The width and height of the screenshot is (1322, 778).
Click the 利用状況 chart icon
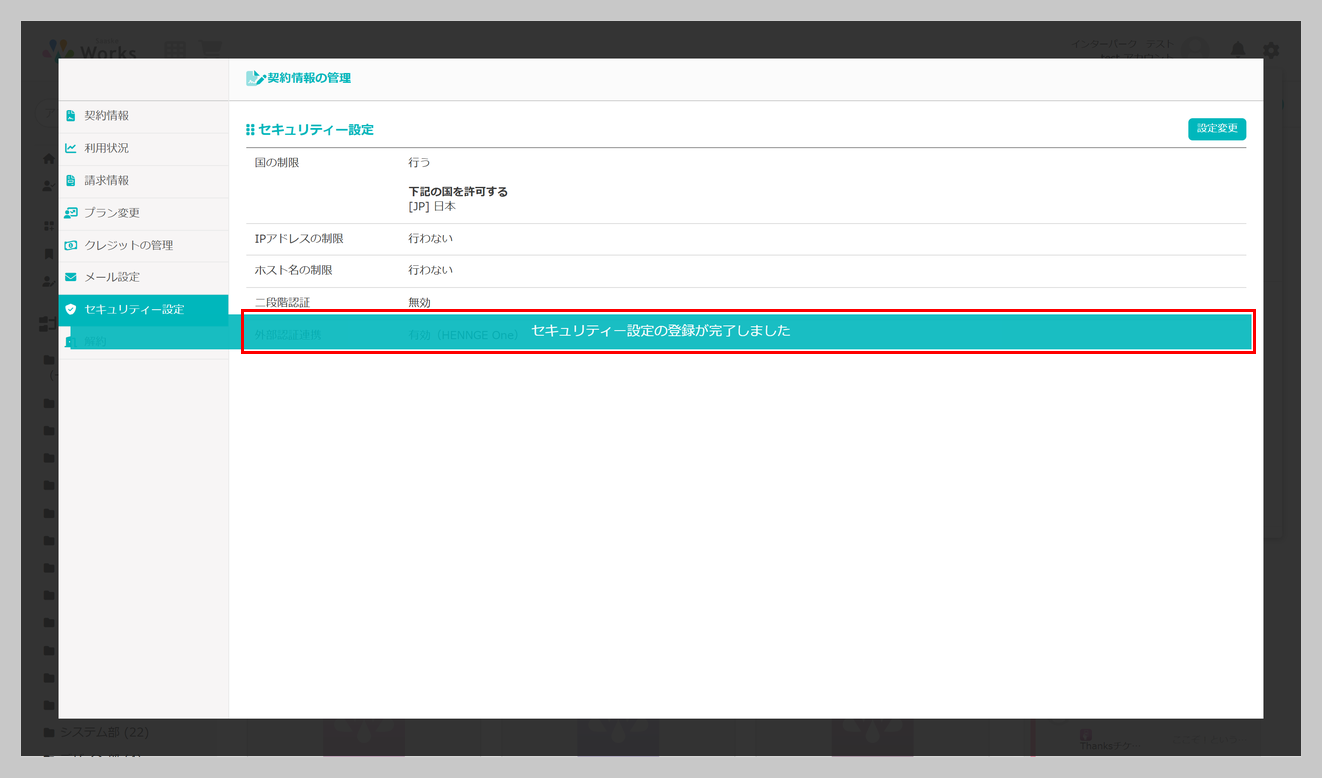coord(71,148)
